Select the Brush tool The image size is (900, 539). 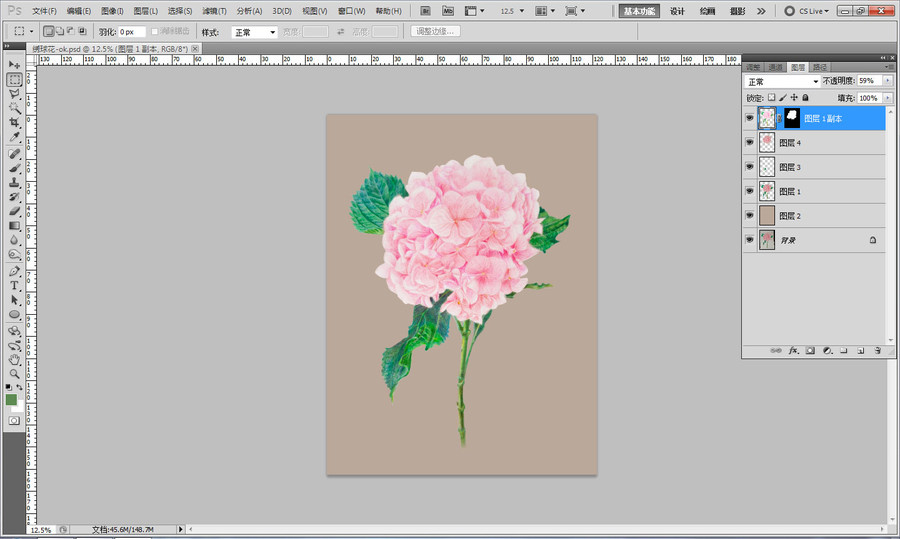14,168
